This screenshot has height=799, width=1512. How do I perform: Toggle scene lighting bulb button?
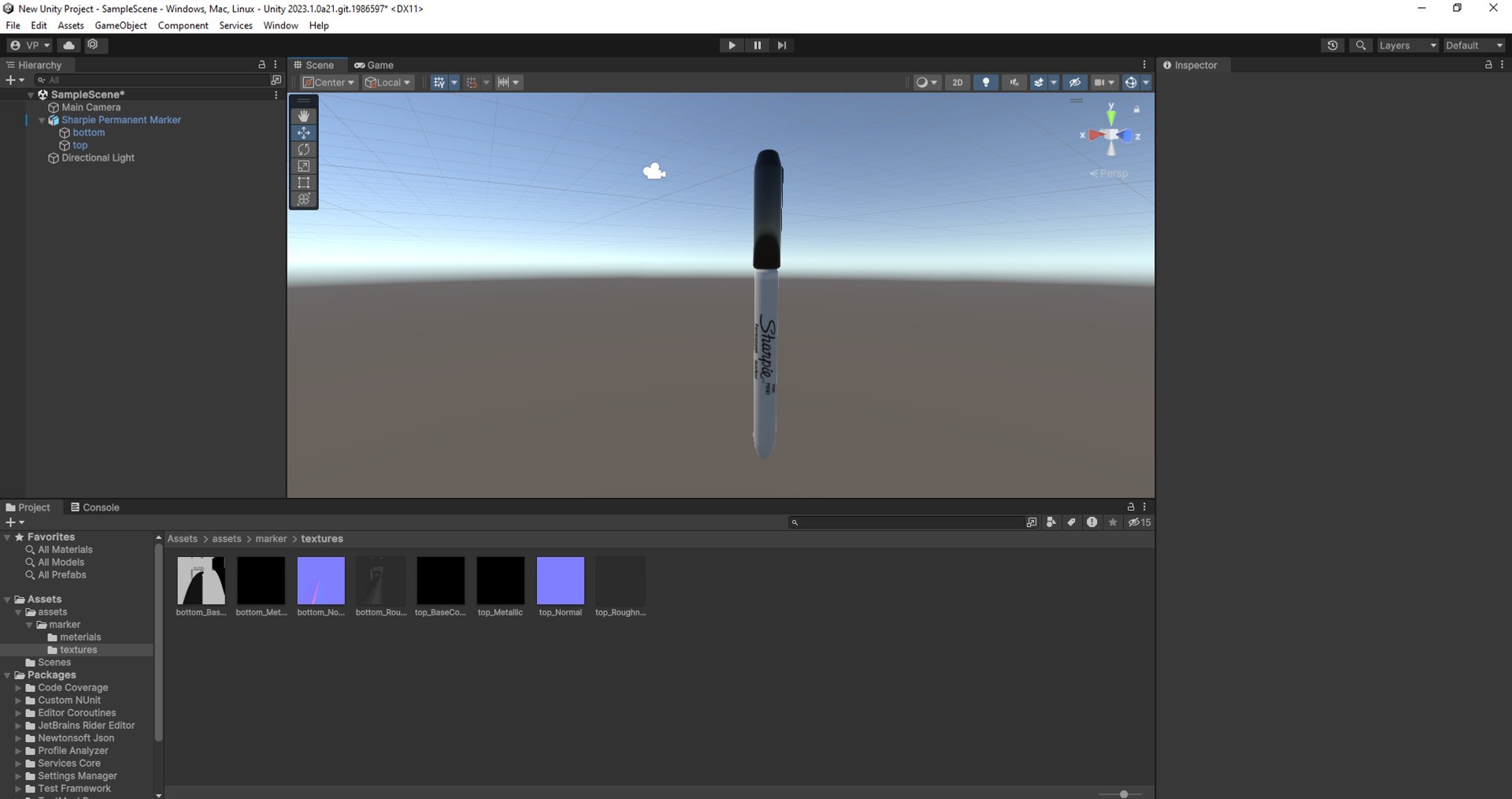coord(985,82)
